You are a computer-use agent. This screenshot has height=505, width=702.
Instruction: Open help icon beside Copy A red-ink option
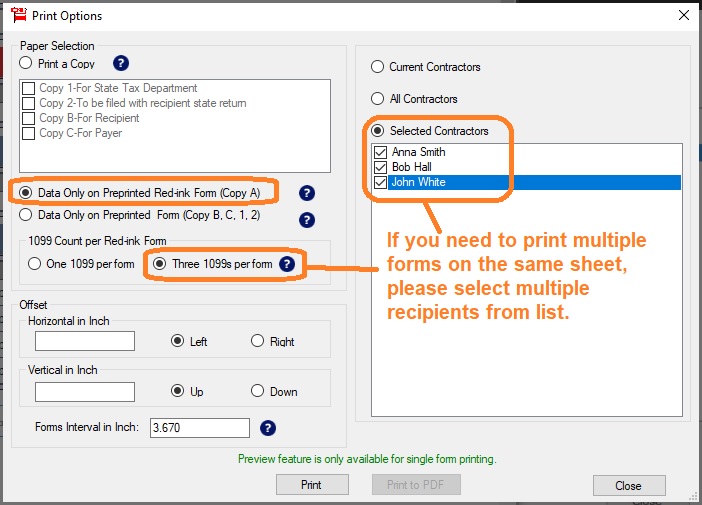(307, 193)
